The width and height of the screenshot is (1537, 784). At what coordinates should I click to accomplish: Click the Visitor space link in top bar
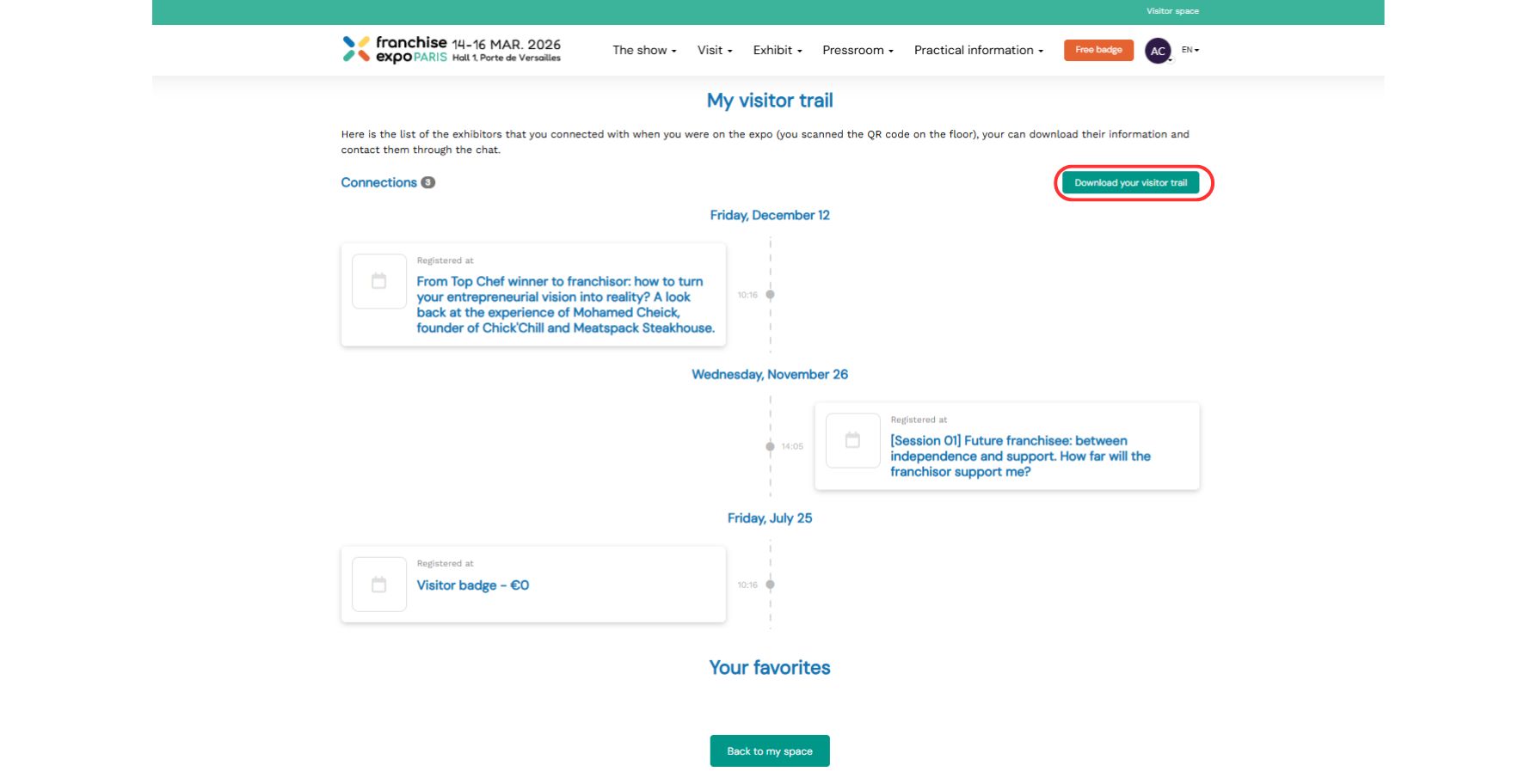point(1171,11)
